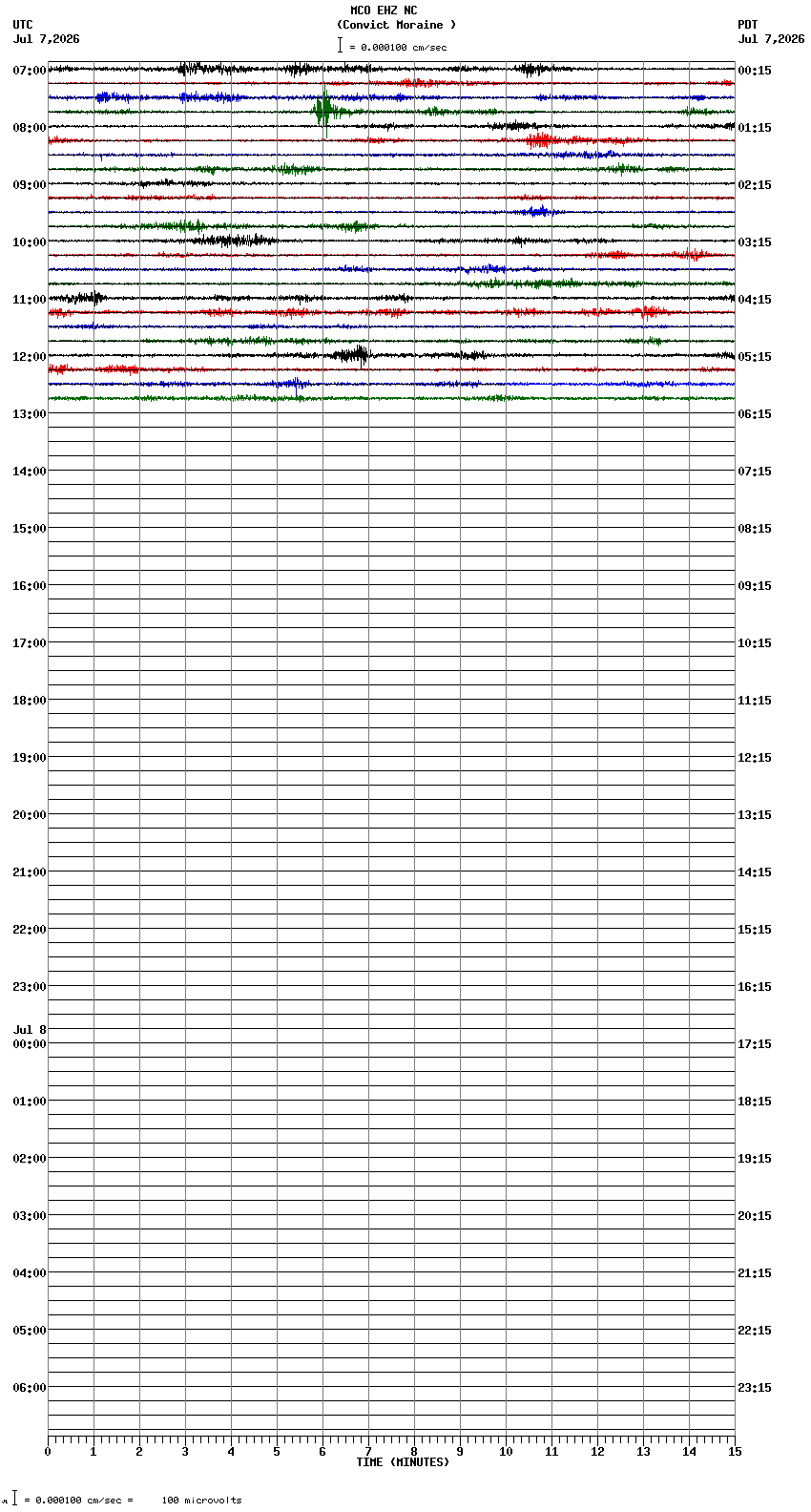Click the Jul 8 date change label
The width and height of the screenshot is (811, 1512).
(30, 1030)
